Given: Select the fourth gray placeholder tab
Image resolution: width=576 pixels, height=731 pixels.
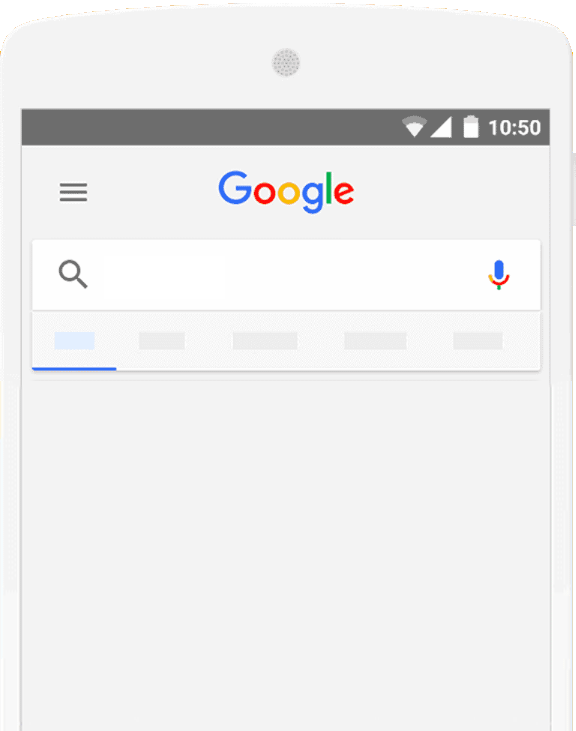Looking at the screenshot, I should tap(375, 341).
